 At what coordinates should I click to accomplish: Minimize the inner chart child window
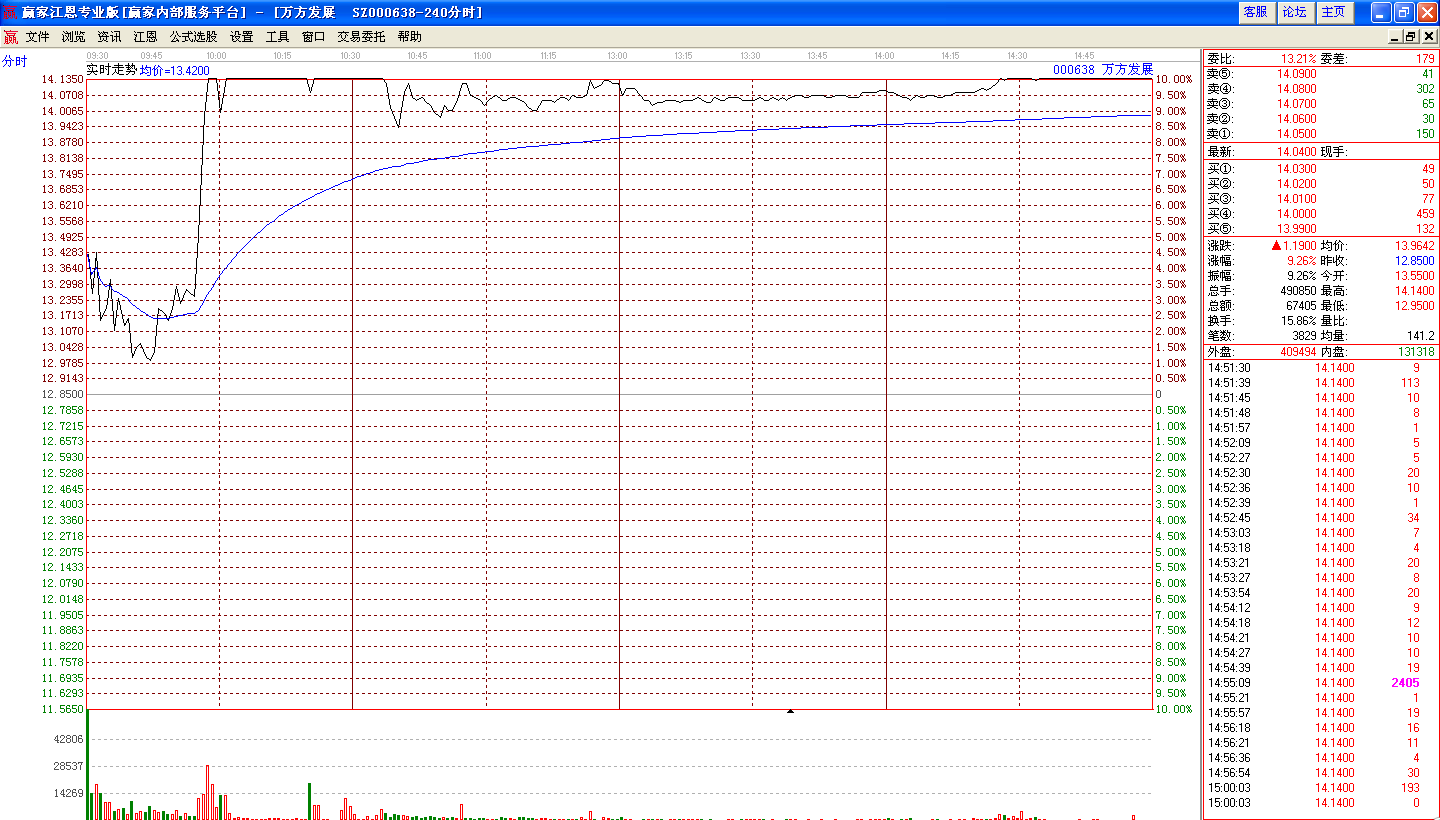[1396, 37]
